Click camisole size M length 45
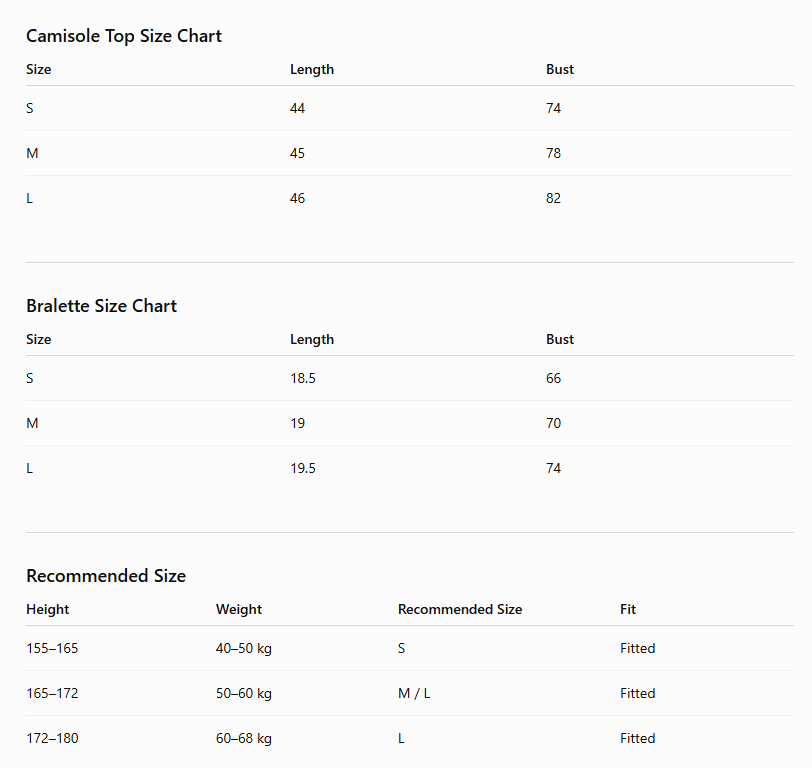This screenshot has height=768, width=812. pyautogui.click(x=297, y=153)
